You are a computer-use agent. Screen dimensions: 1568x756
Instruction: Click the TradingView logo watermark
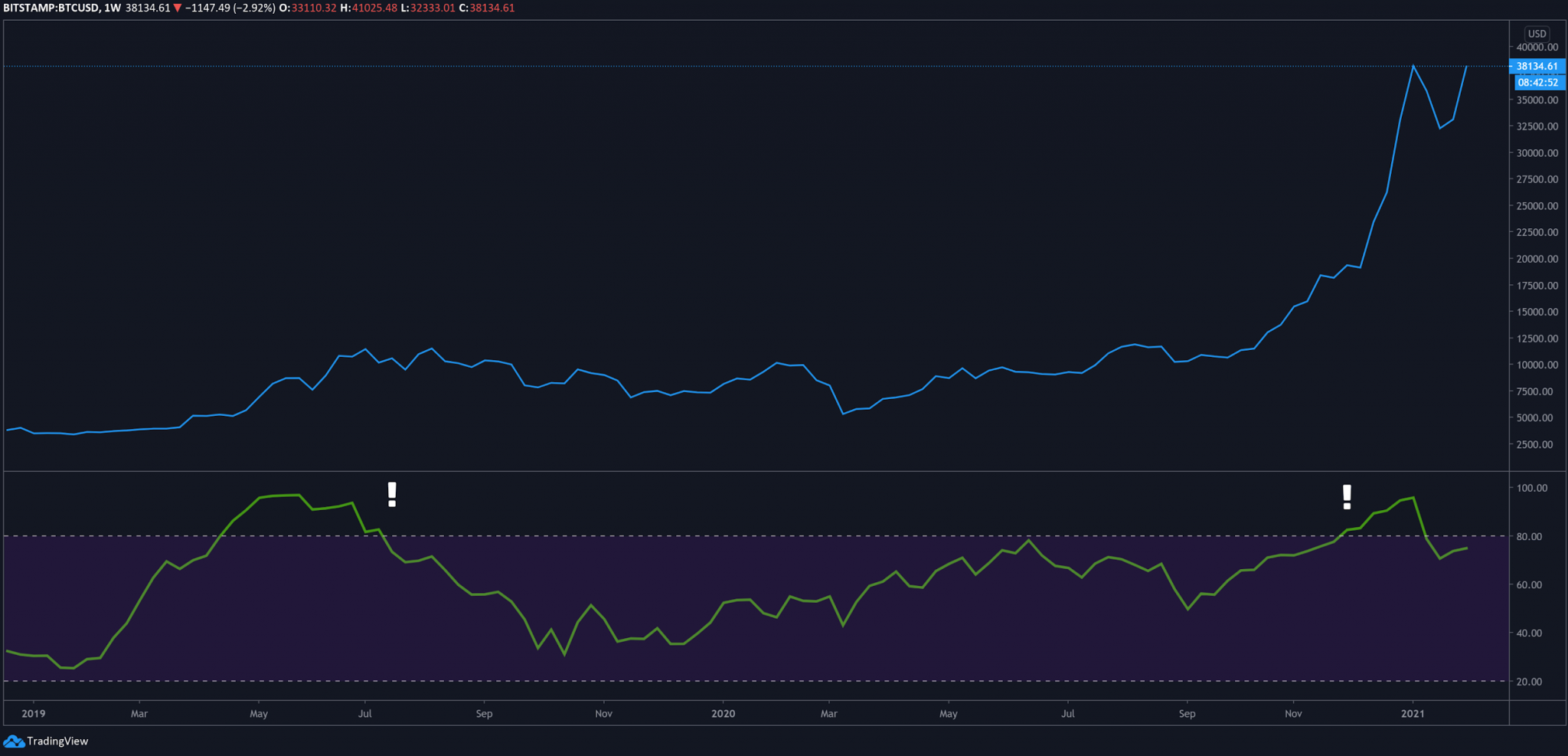pos(46,741)
